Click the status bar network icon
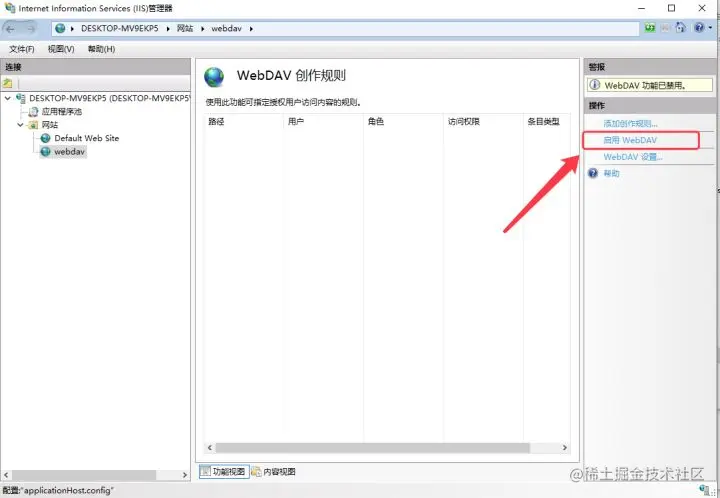Screen dimensions: 720x498 coord(704,489)
